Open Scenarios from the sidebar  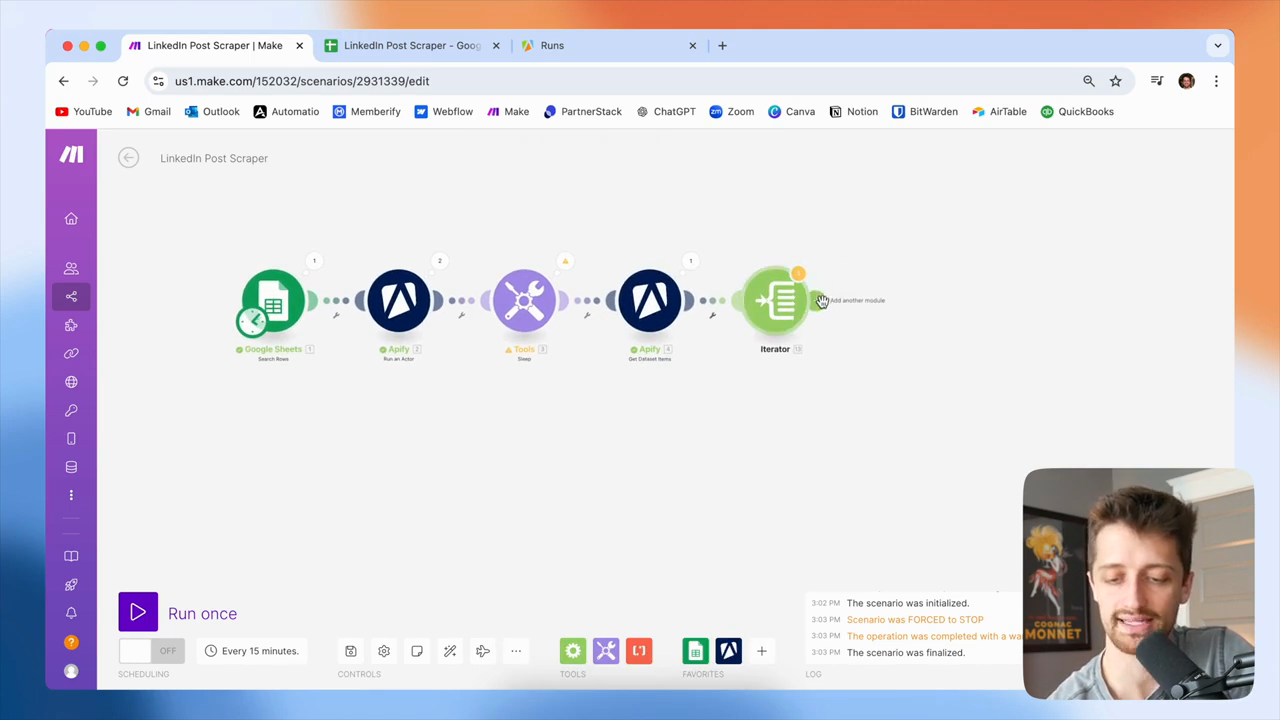pos(71,296)
